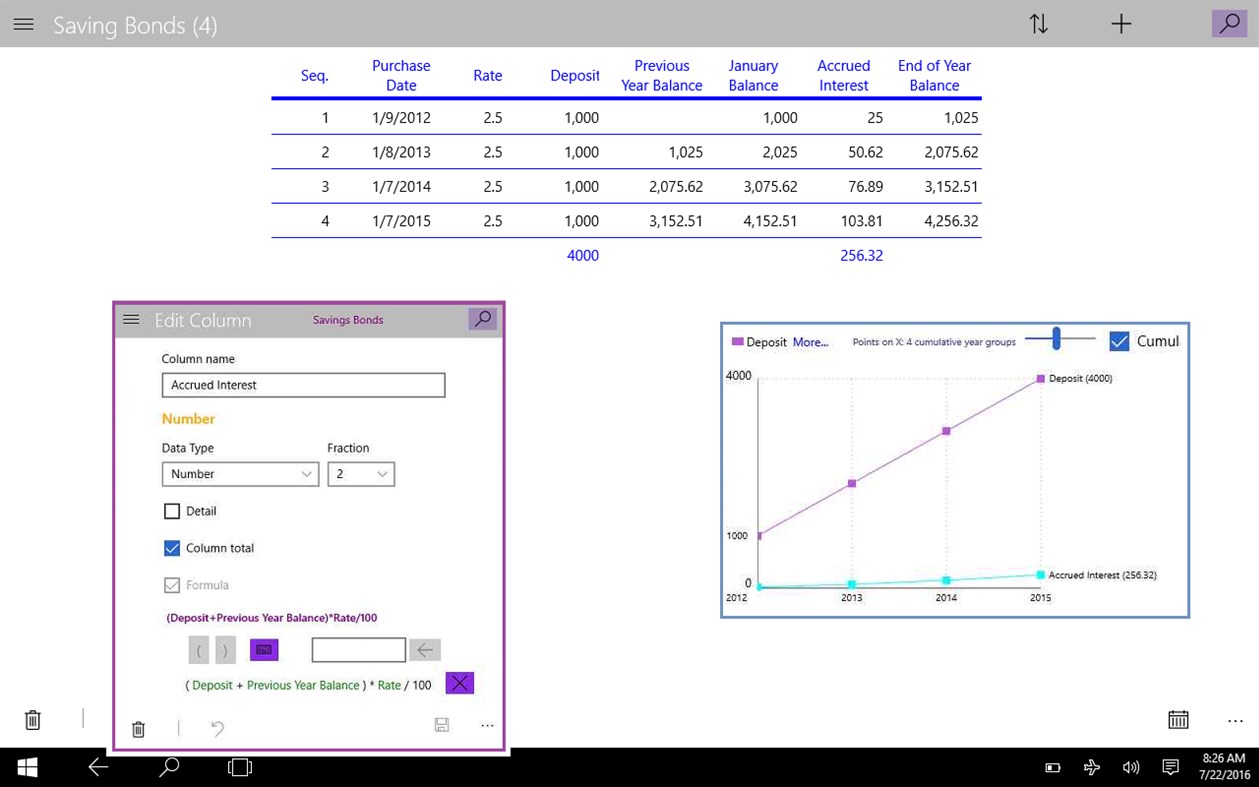Open the main app hamburger menu
Image resolution: width=1259 pixels, height=787 pixels.
23,24
